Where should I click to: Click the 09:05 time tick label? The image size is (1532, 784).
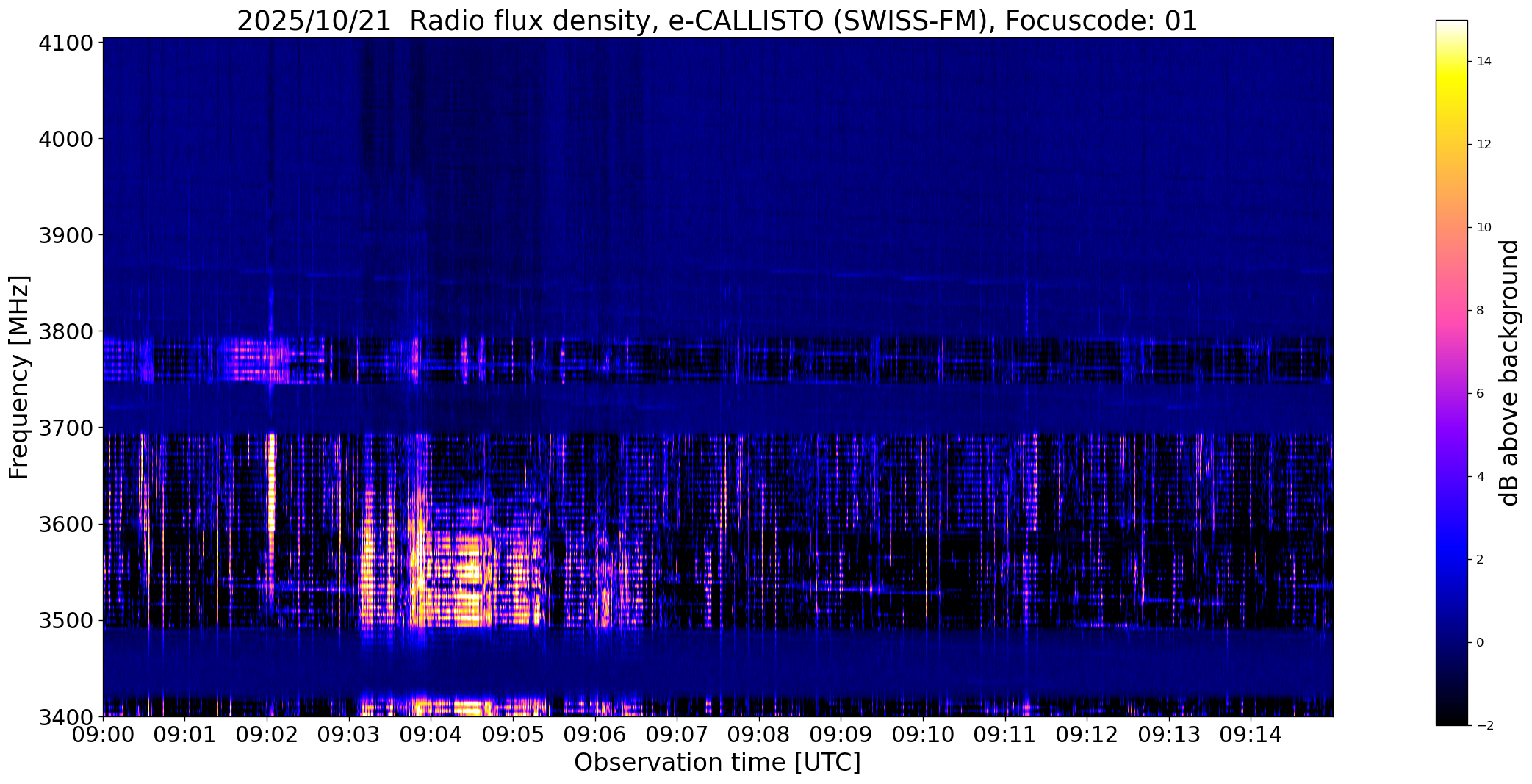tap(513, 734)
